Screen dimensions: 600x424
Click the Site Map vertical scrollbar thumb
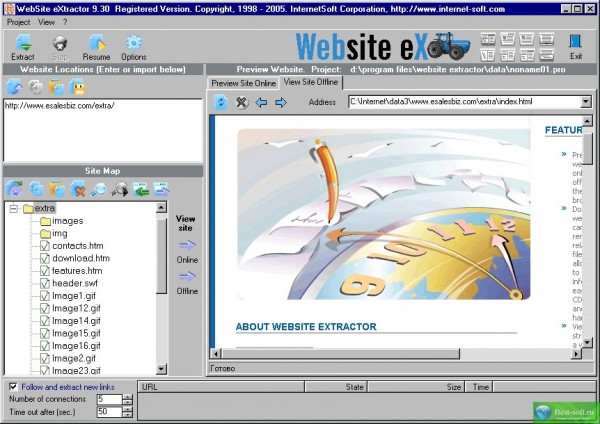coord(161,254)
